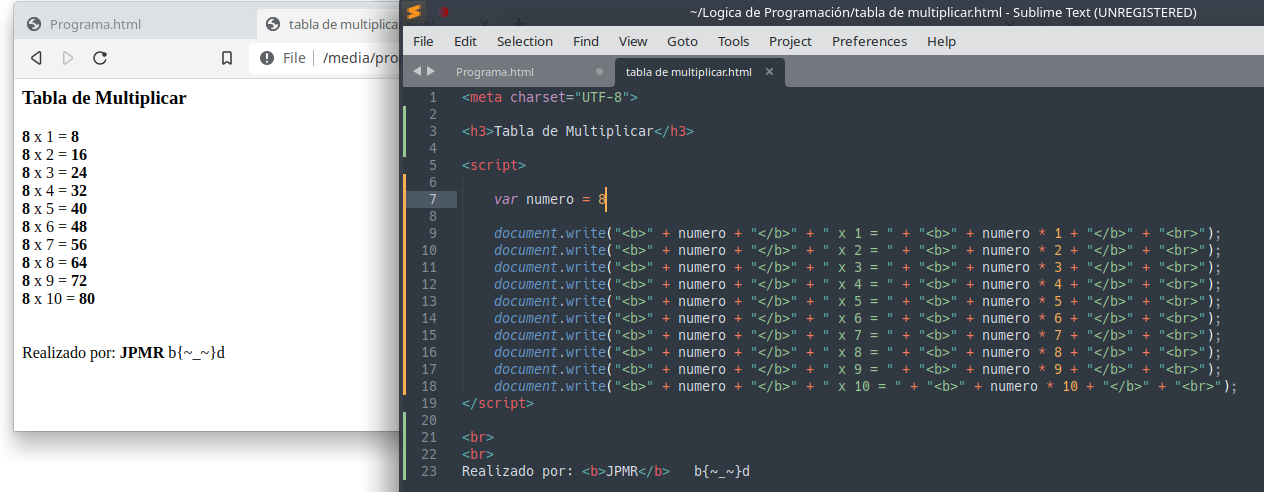
Task: Click the browser address bar path
Action: [x=360, y=58]
